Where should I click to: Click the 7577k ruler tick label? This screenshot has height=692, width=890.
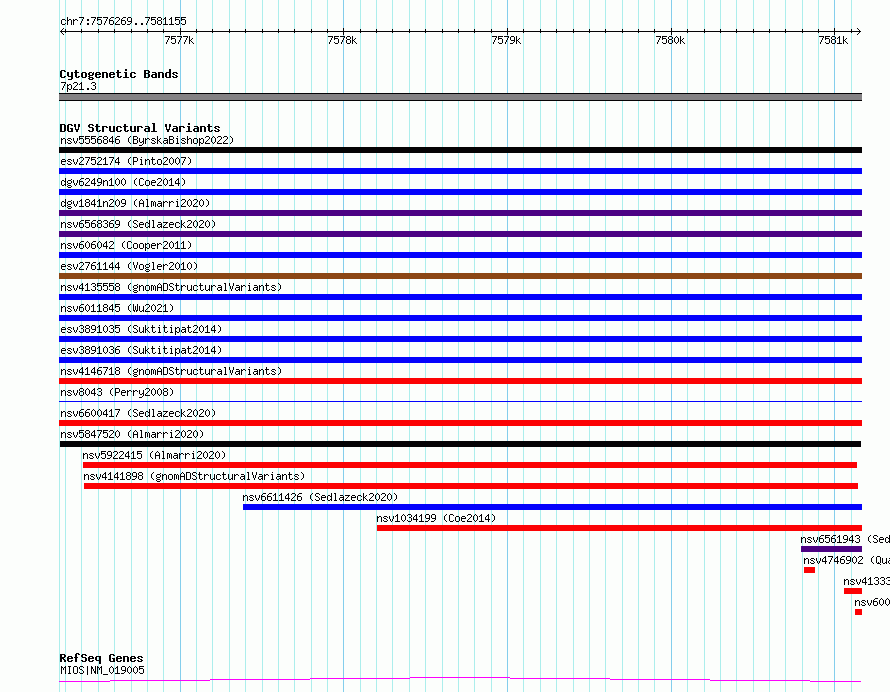pyautogui.click(x=179, y=40)
